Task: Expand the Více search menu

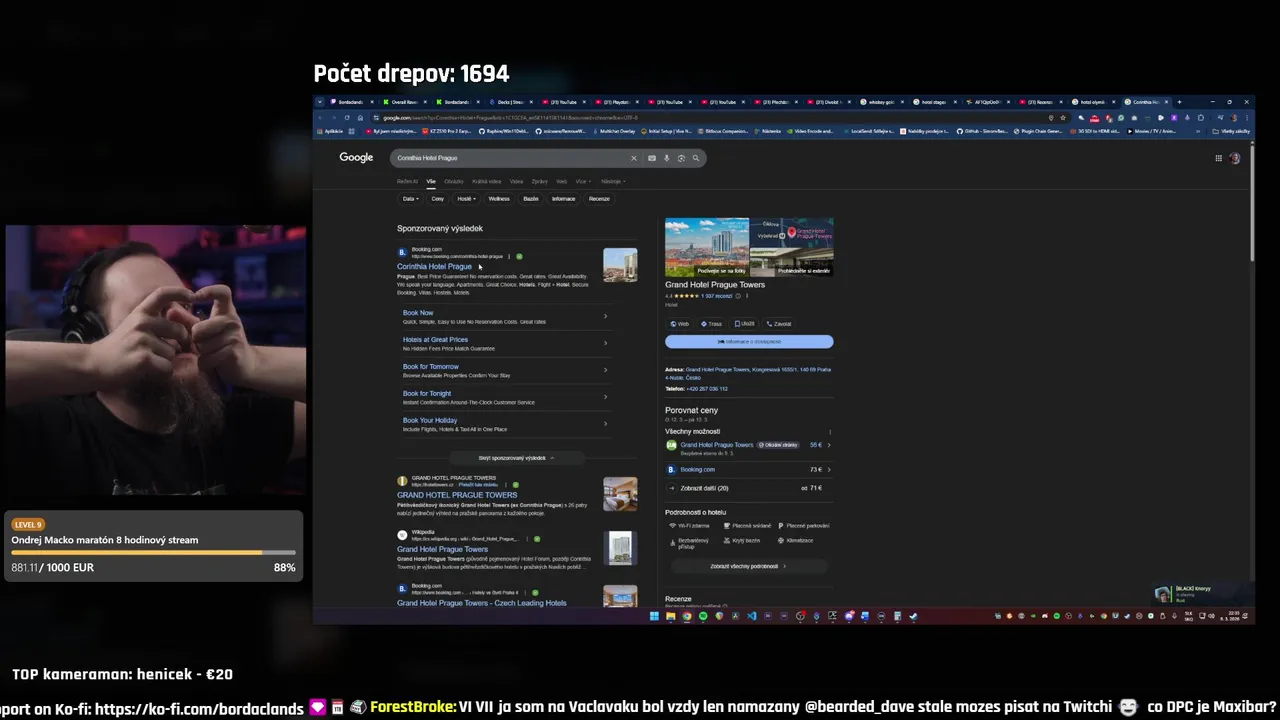Action: pos(582,181)
